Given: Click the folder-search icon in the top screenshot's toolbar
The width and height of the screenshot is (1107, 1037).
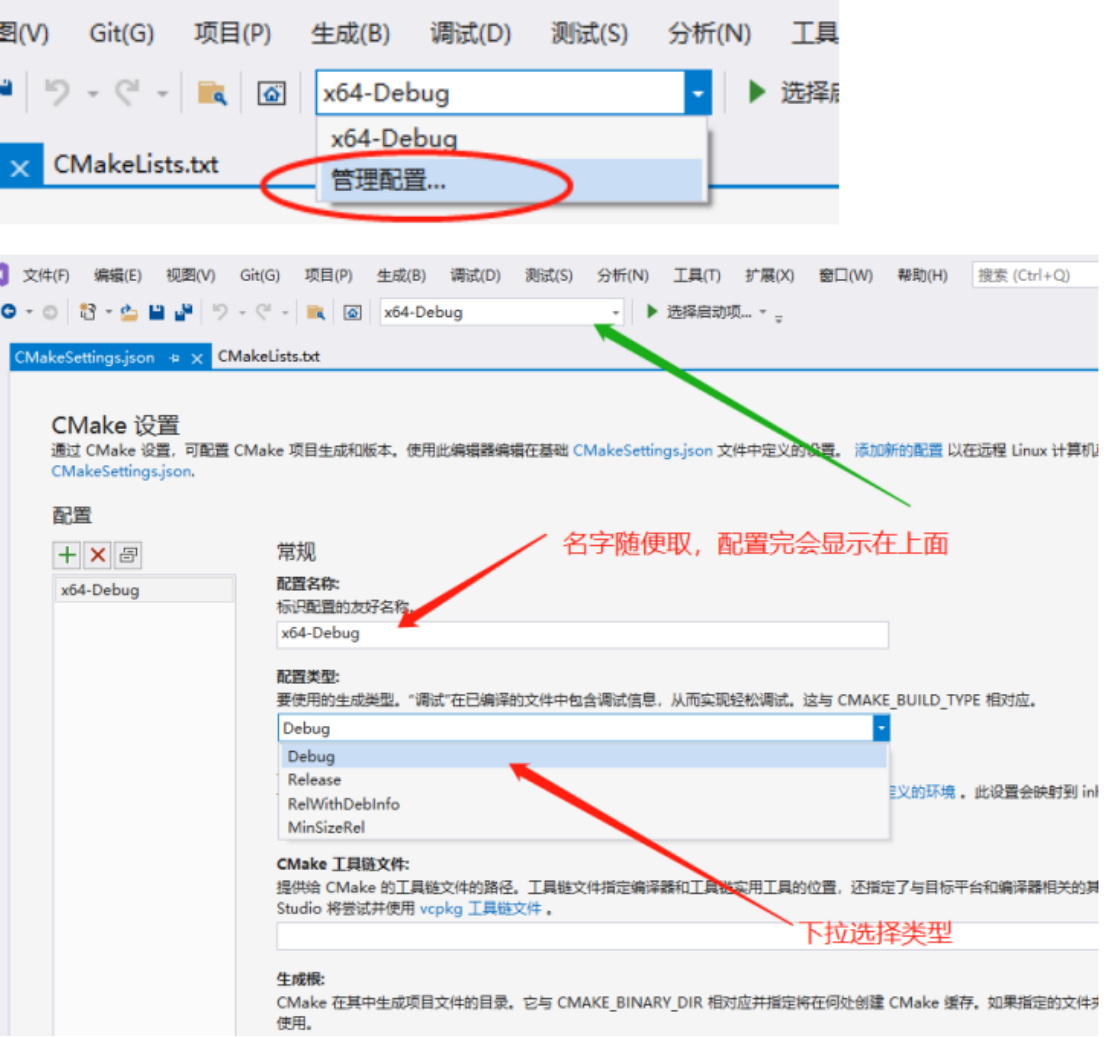Looking at the screenshot, I should [212, 92].
